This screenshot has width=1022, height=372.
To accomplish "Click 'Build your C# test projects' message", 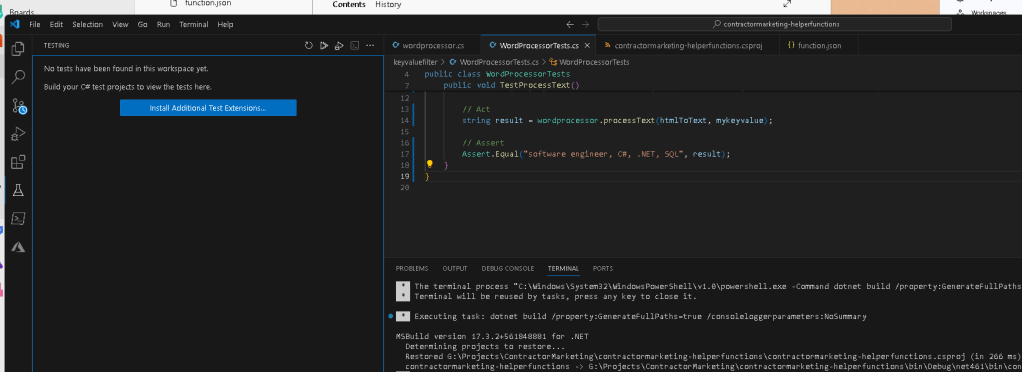I will [128, 87].
